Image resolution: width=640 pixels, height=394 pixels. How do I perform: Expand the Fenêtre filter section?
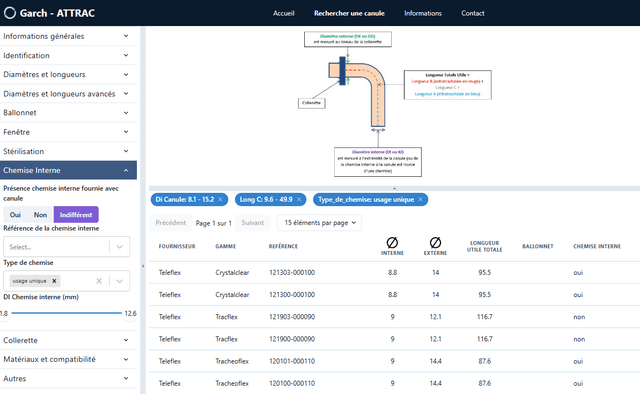click(68, 132)
